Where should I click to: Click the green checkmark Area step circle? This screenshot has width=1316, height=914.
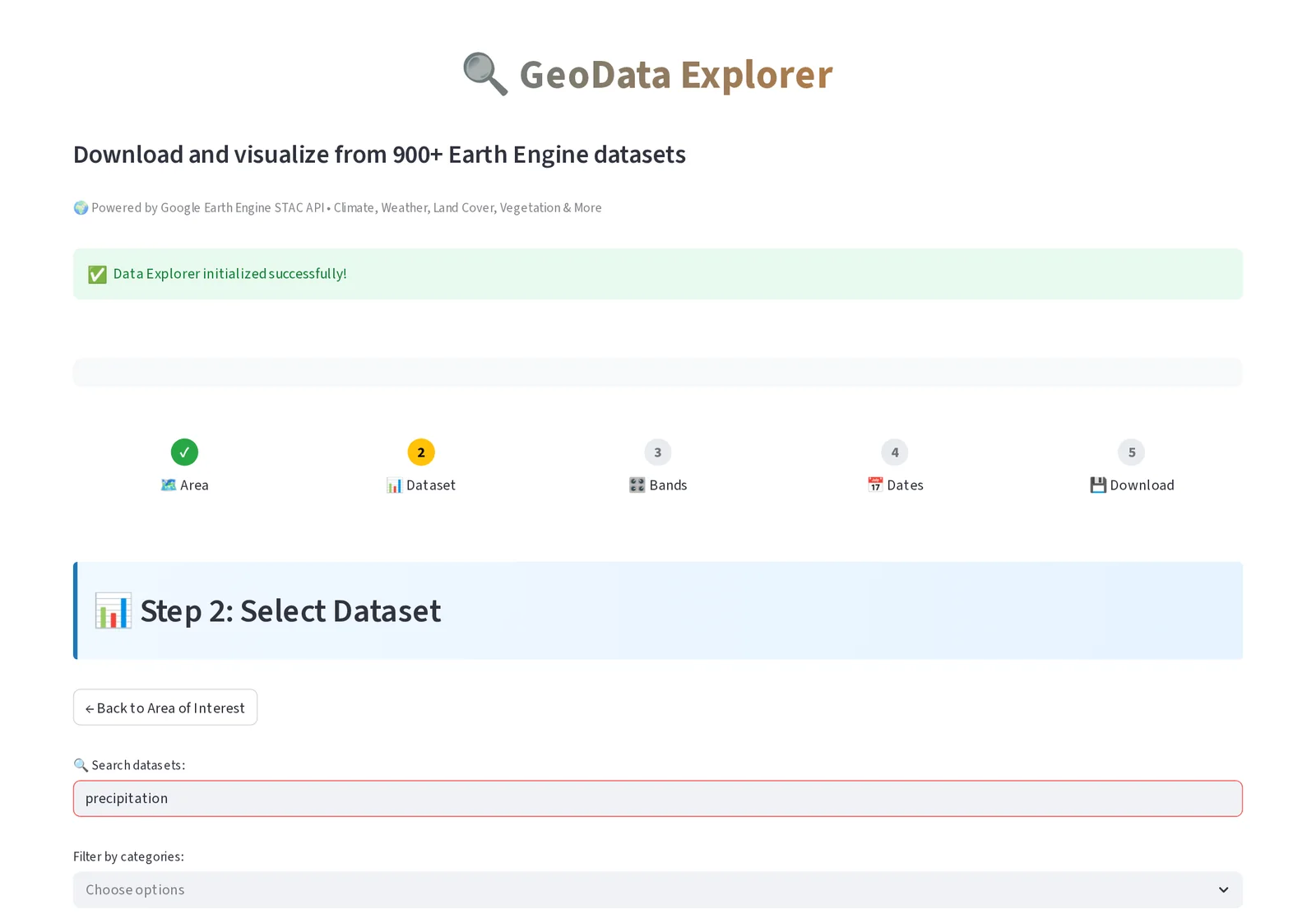tap(184, 452)
